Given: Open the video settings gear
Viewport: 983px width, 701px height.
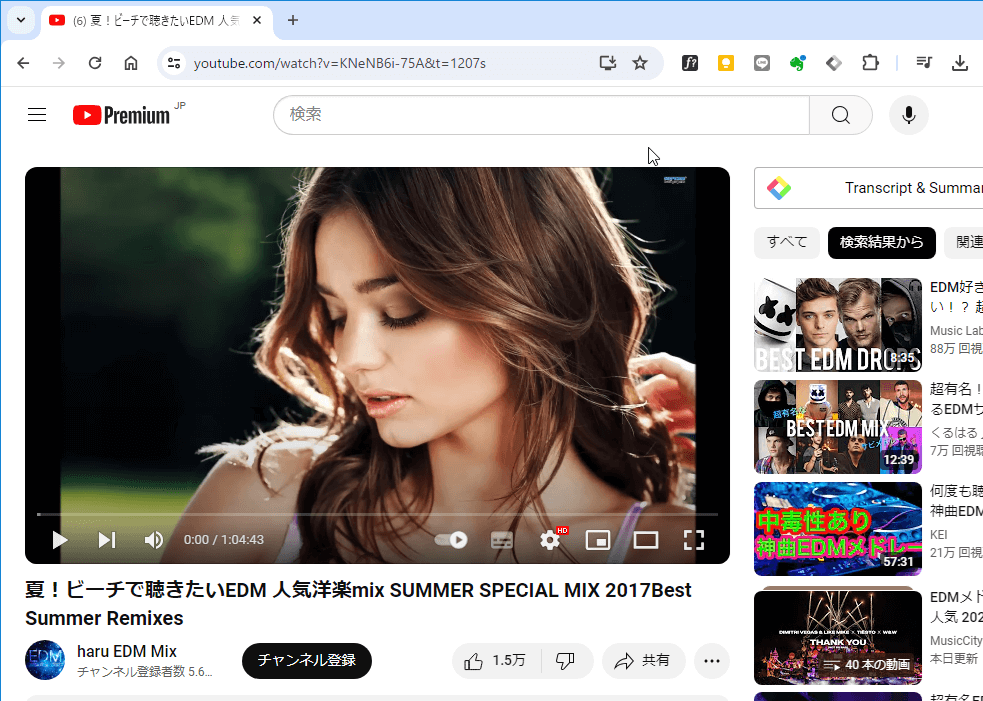Looking at the screenshot, I should tap(549, 540).
